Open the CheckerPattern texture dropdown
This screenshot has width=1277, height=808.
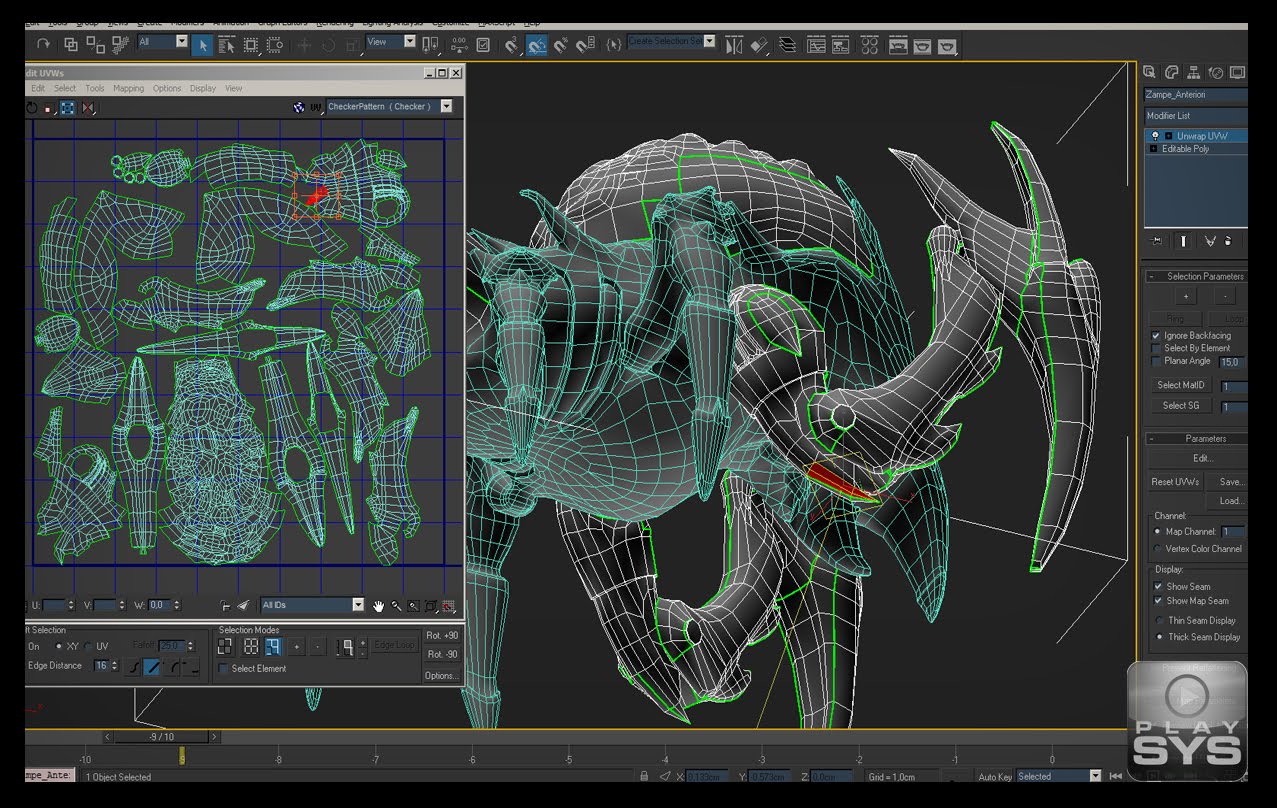446,107
